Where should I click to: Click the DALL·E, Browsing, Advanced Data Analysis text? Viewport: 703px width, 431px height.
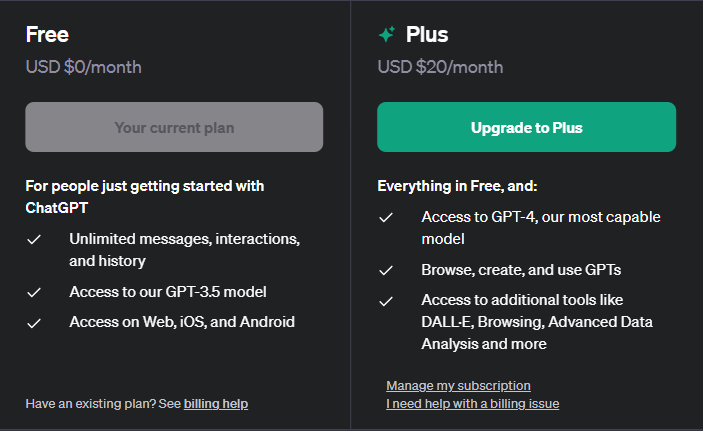(536, 322)
